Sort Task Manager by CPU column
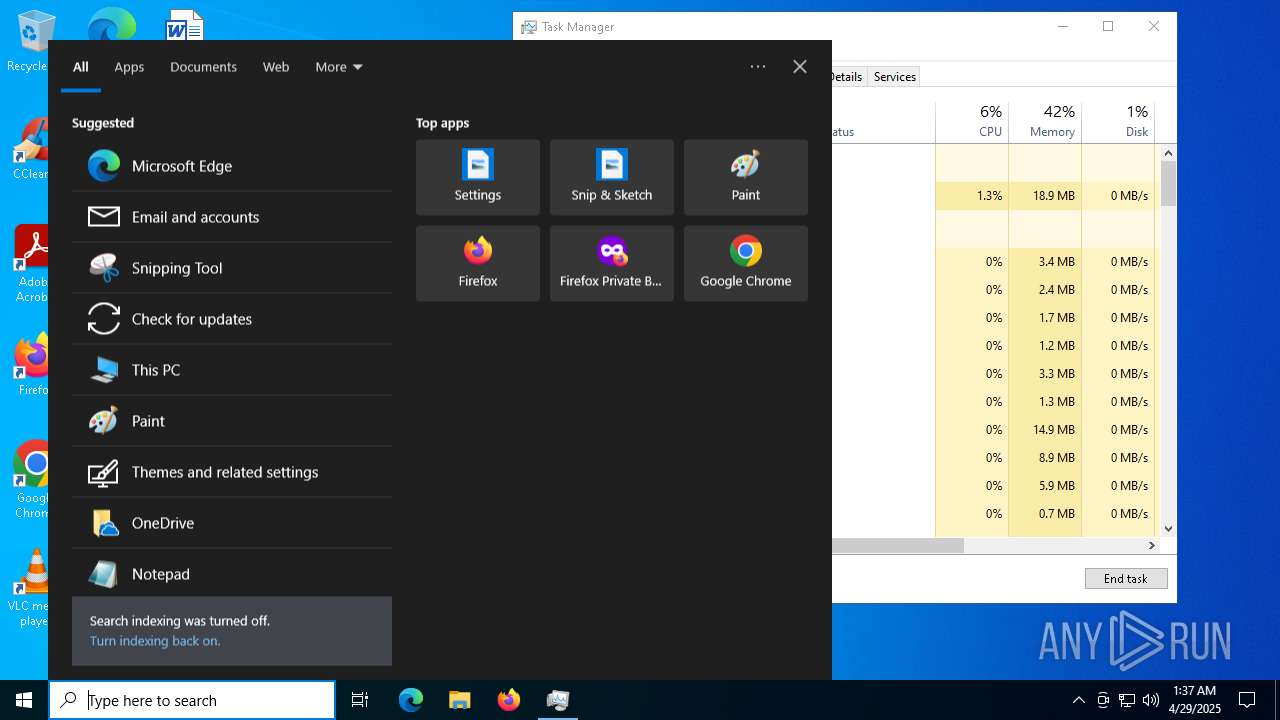1280x720 pixels. click(972, 120)
